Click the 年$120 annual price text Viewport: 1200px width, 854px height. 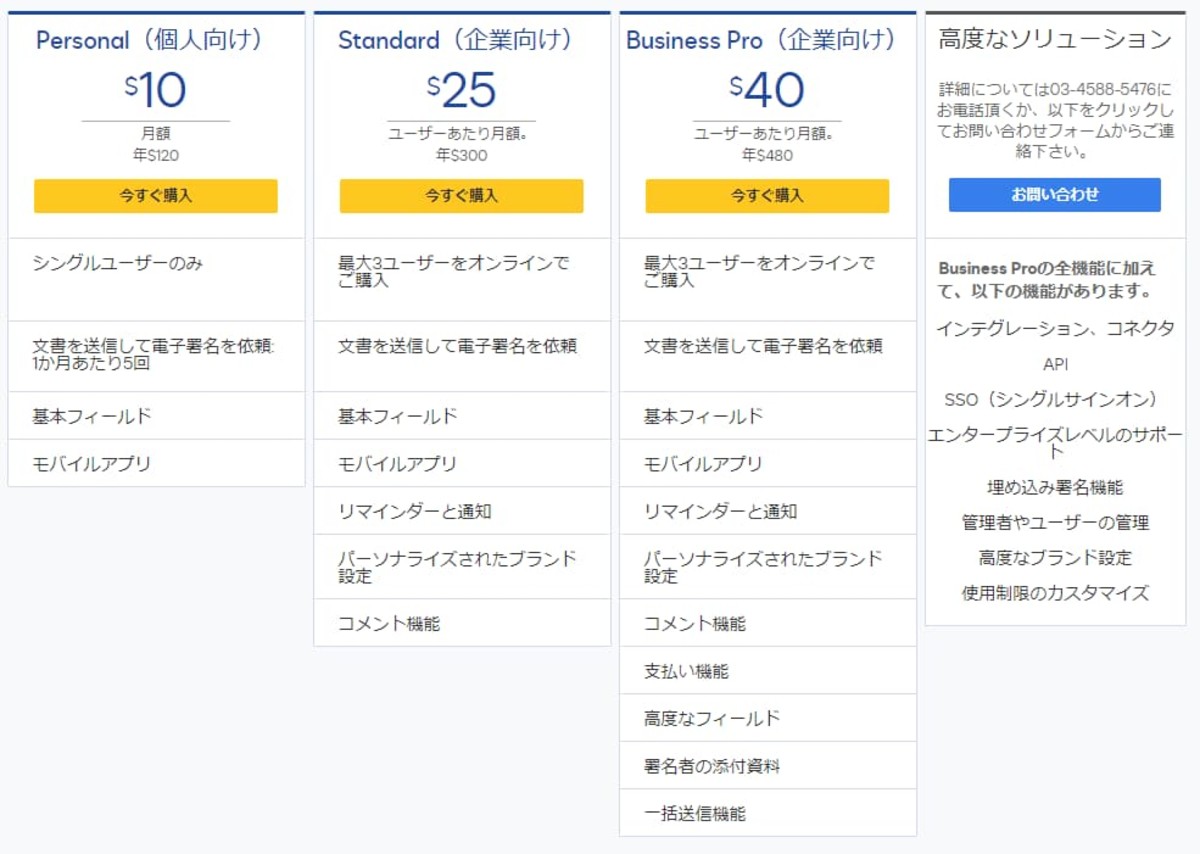pyautogui.click(x=156, y=152)
